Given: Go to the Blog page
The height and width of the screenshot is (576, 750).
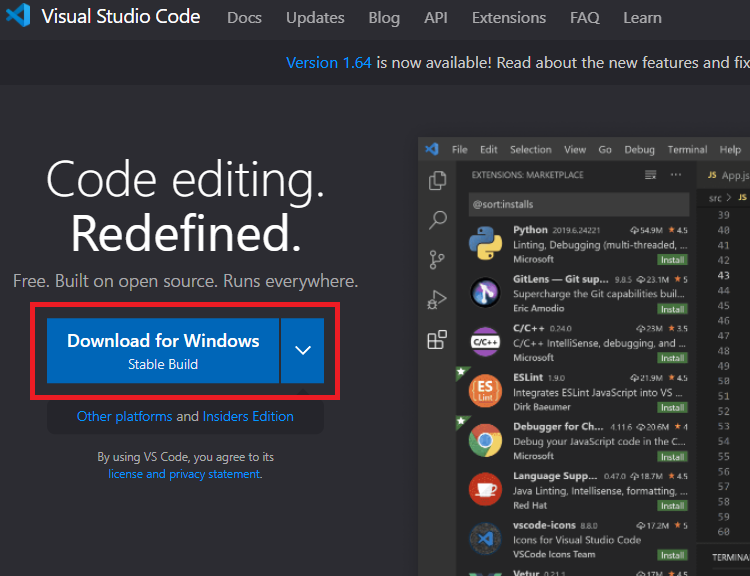Looking at the screenshot, I should [384, 18].
